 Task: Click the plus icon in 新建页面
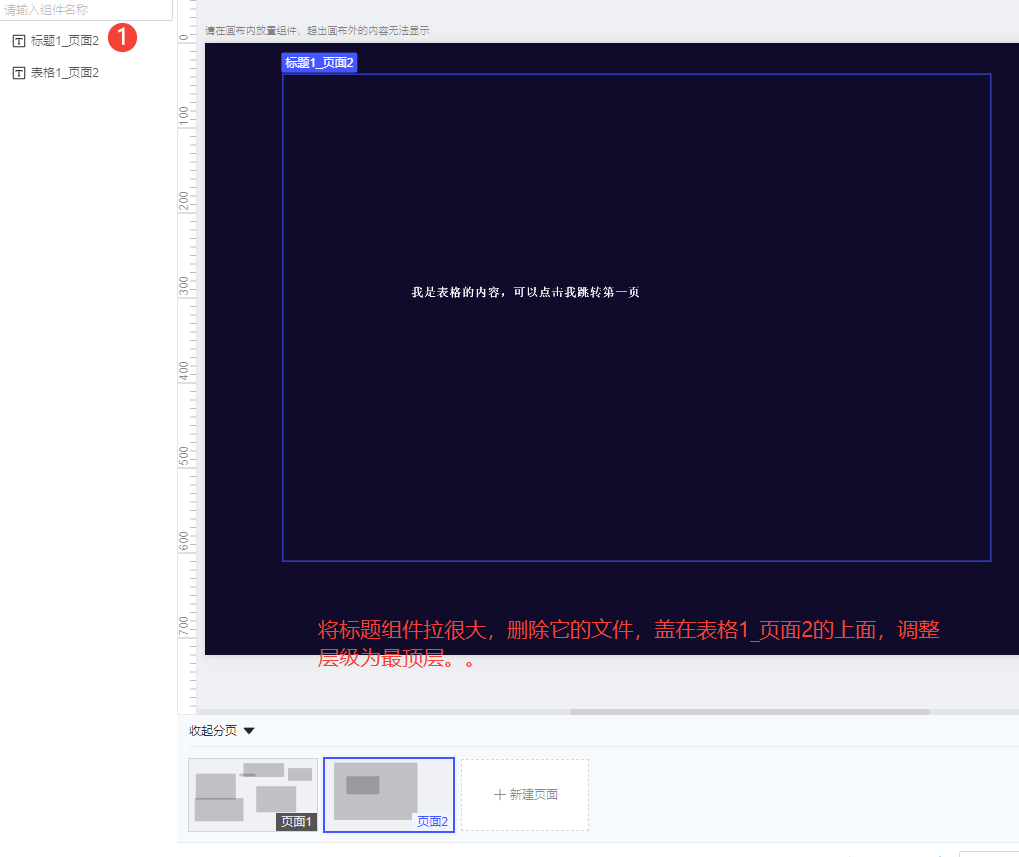[500, 795]
